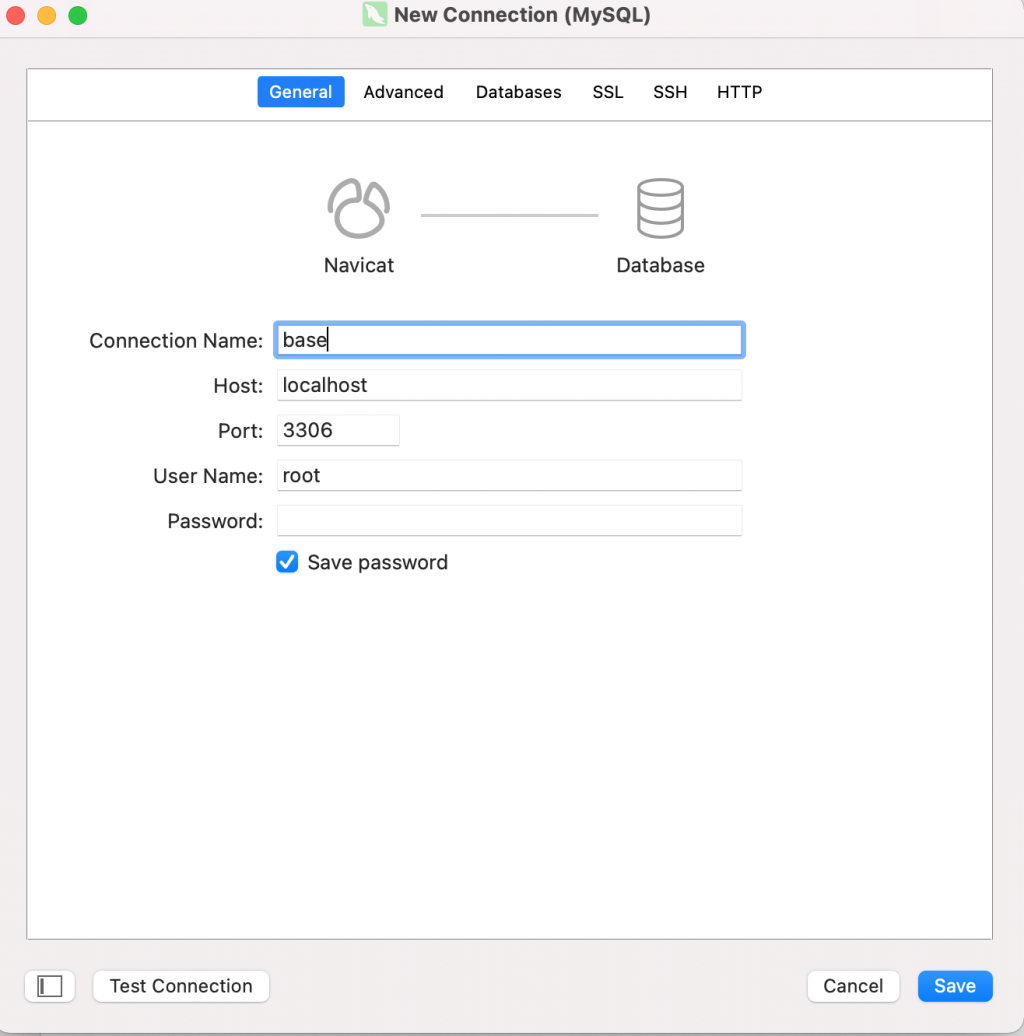The height and width of the screenshot is (1036, 1024).
Task: Click into the Host field
Action: [x=509, y=385]
